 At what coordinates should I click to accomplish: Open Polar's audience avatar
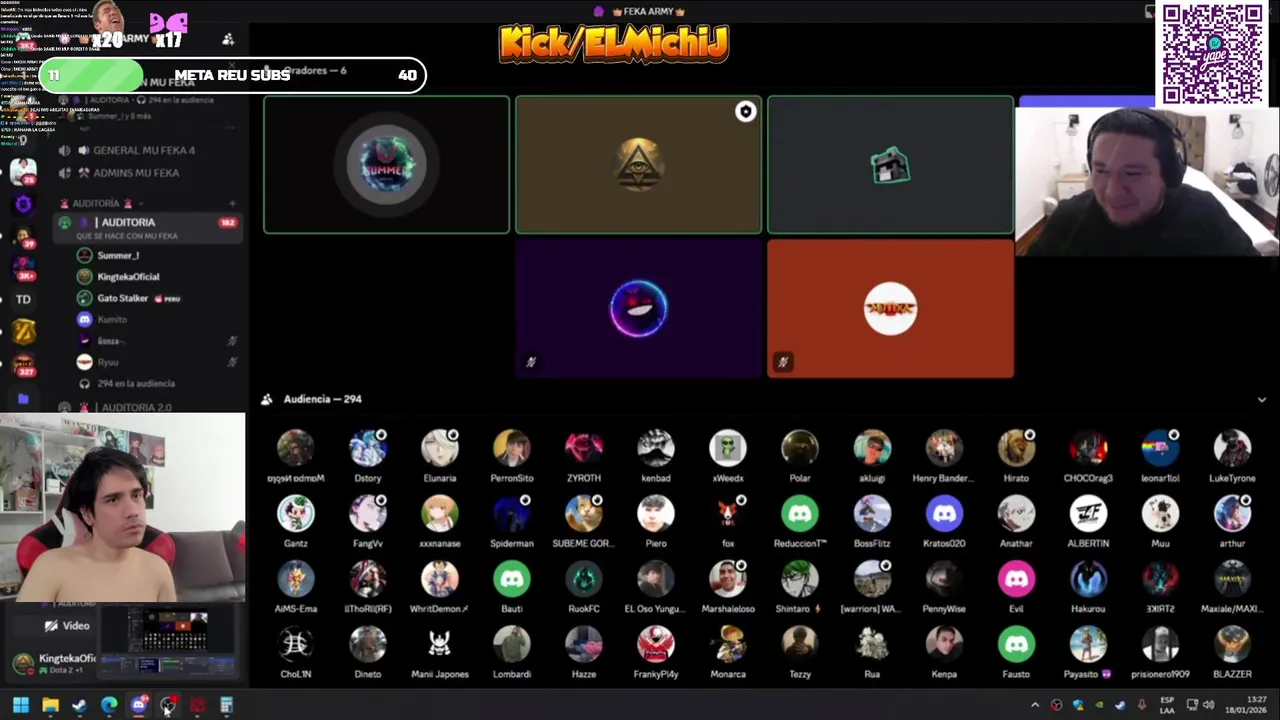click(800, 448)
